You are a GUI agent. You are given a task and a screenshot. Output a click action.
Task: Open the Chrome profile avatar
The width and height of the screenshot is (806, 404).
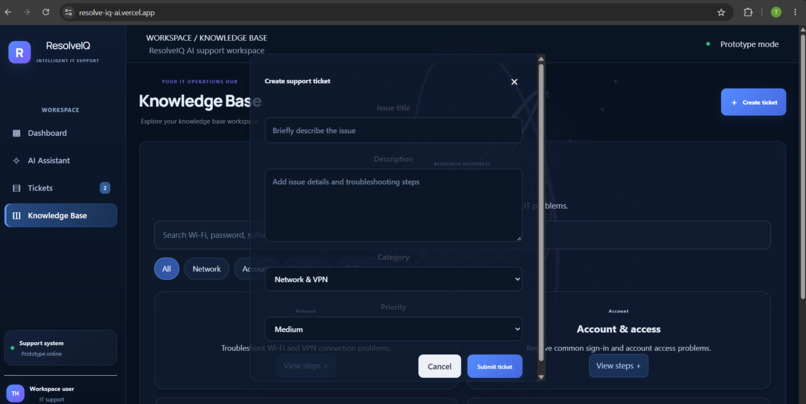776,12
